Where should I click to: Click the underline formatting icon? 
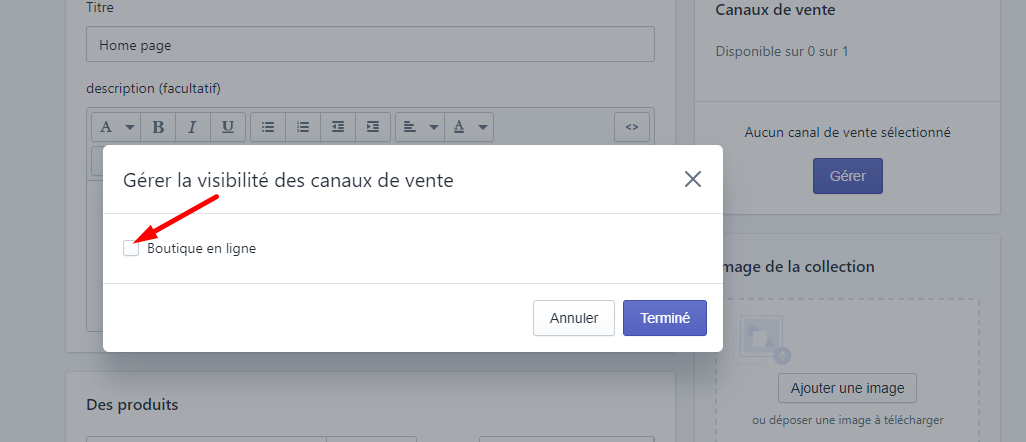[x=227, y=127]
